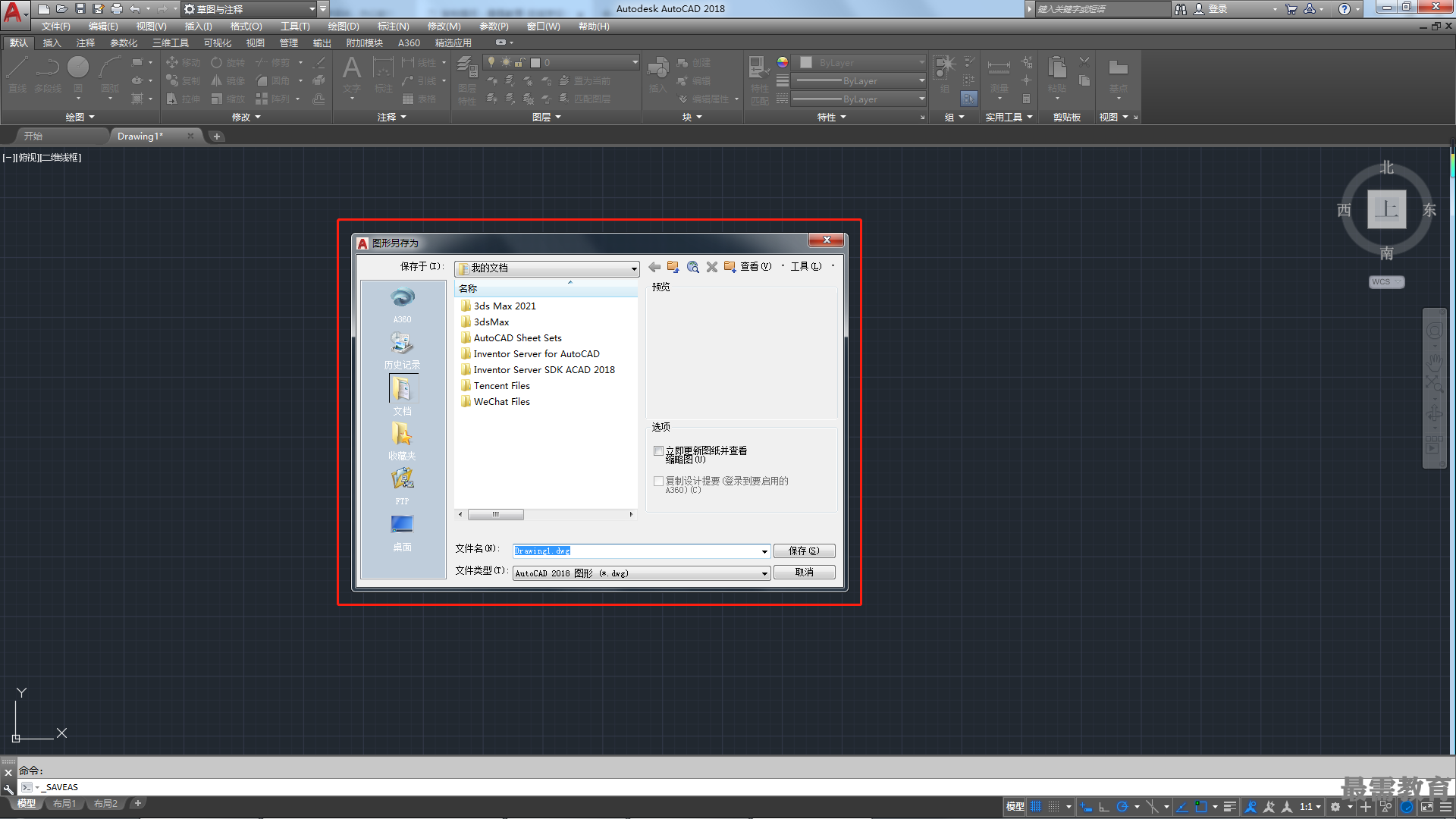1456x819 pixels.
Task: Open the 收藏夹 (Favorites) shortcut
Action: (x=403, y=441)
